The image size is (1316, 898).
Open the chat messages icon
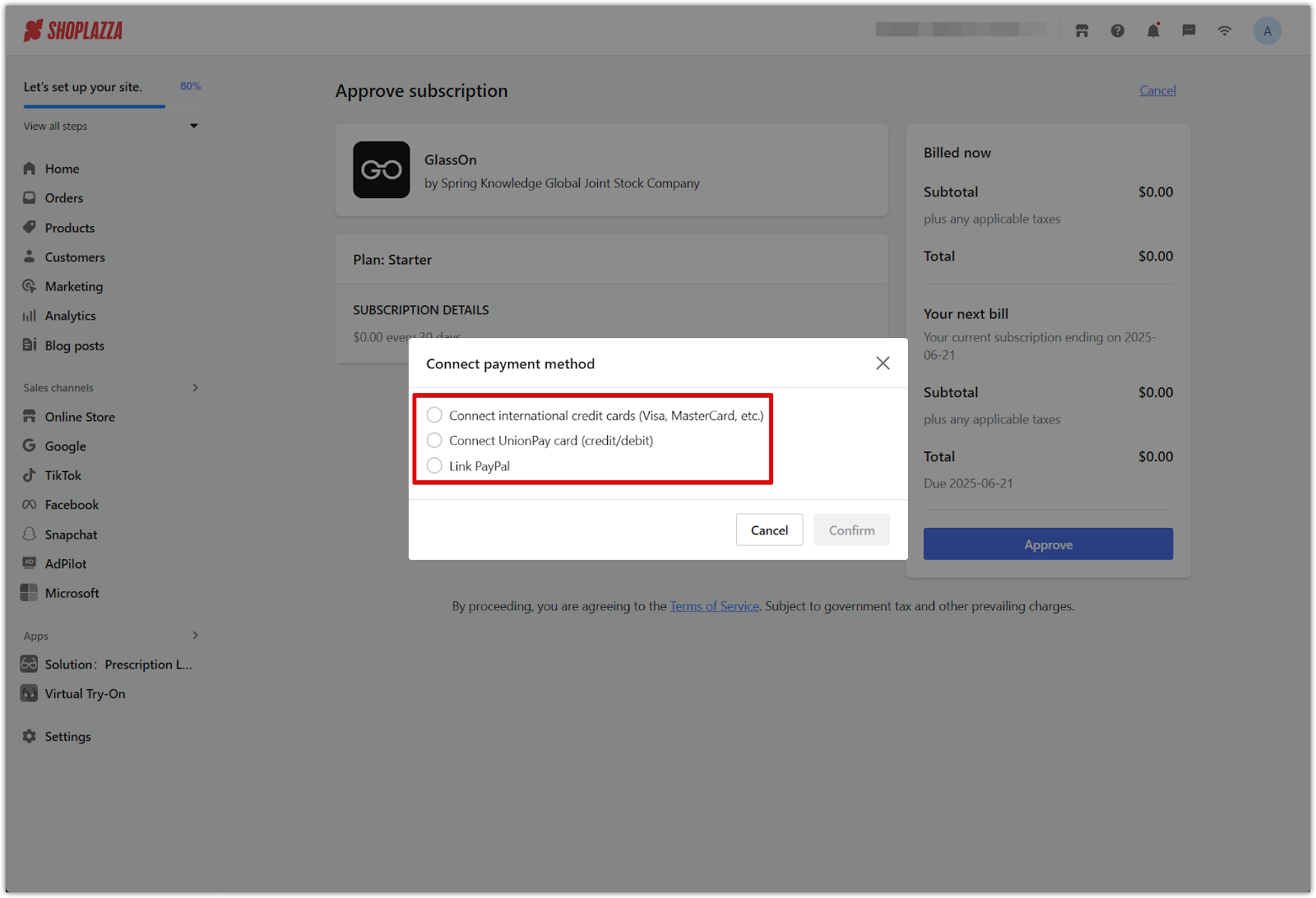click(1189, 31)
